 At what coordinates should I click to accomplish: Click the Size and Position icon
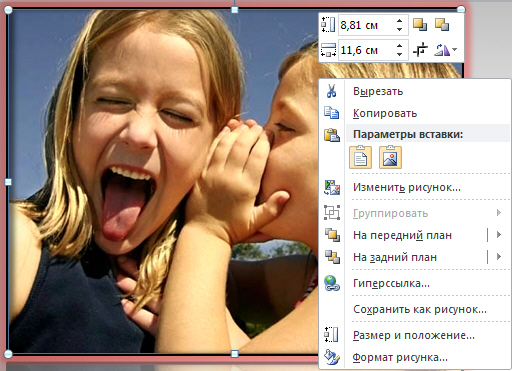pos(331,335)
